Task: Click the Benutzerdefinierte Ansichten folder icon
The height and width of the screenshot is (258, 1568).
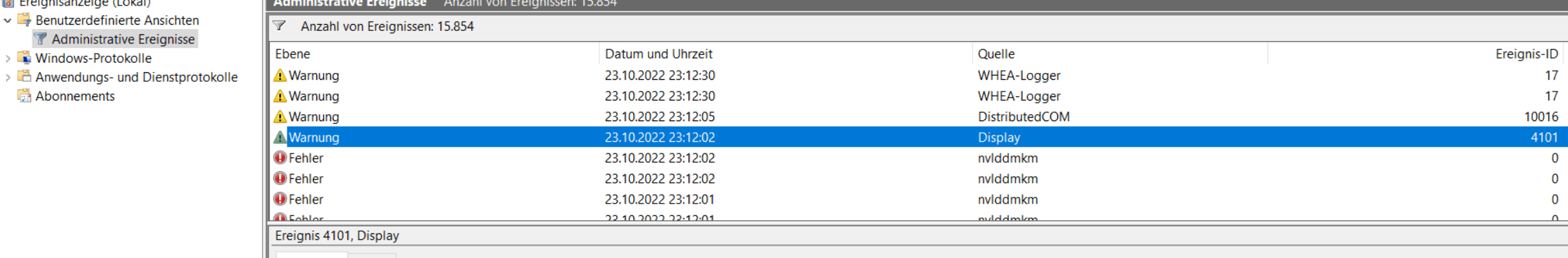Action: [25, 20]
